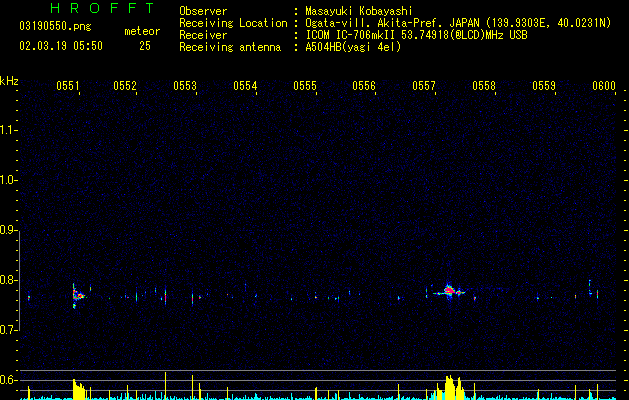Screen dimensions: 629x400
Task: Click the 0.7 kHz axis label
Action: point(9,330)
